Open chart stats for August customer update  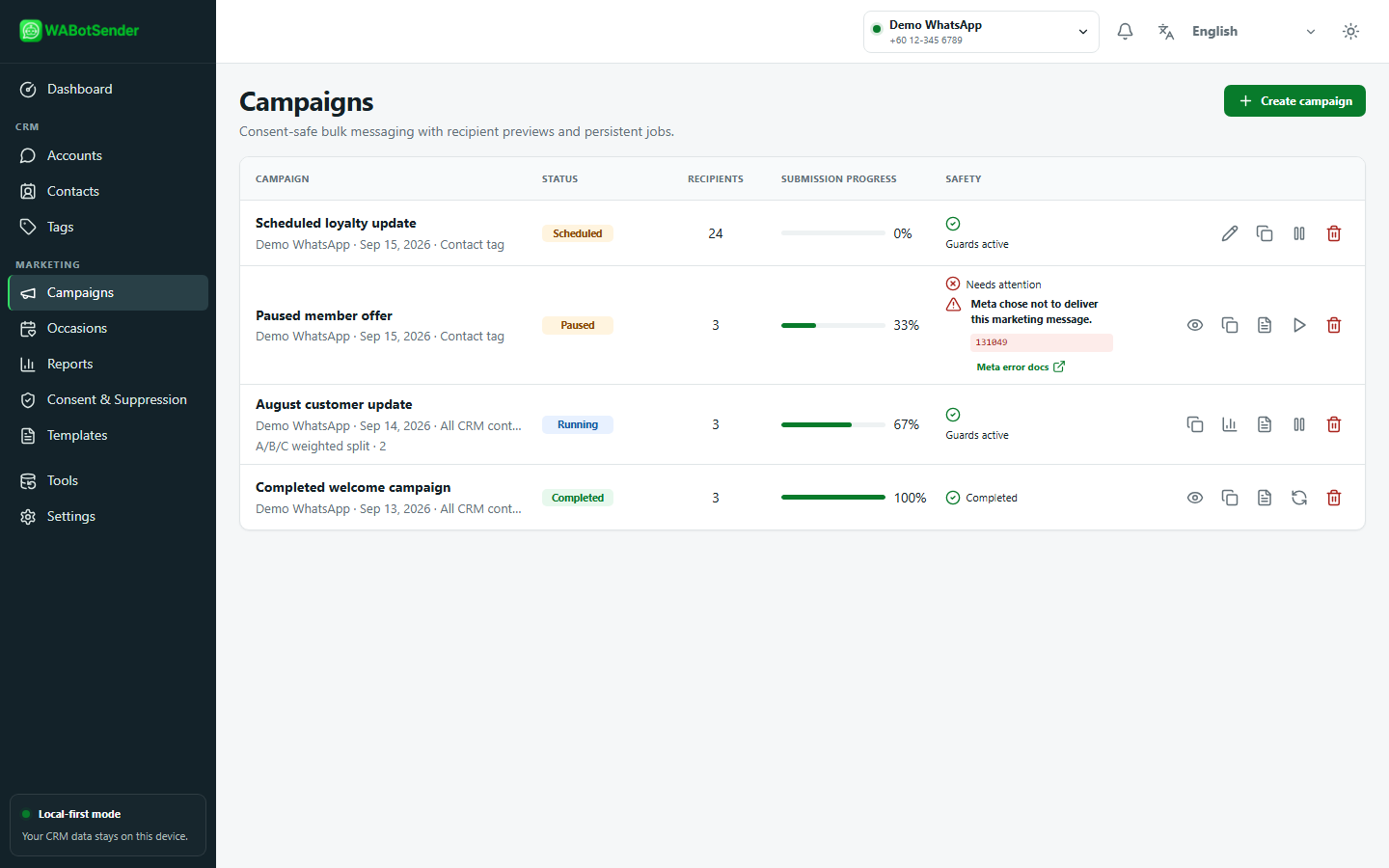coord(1230,424)
